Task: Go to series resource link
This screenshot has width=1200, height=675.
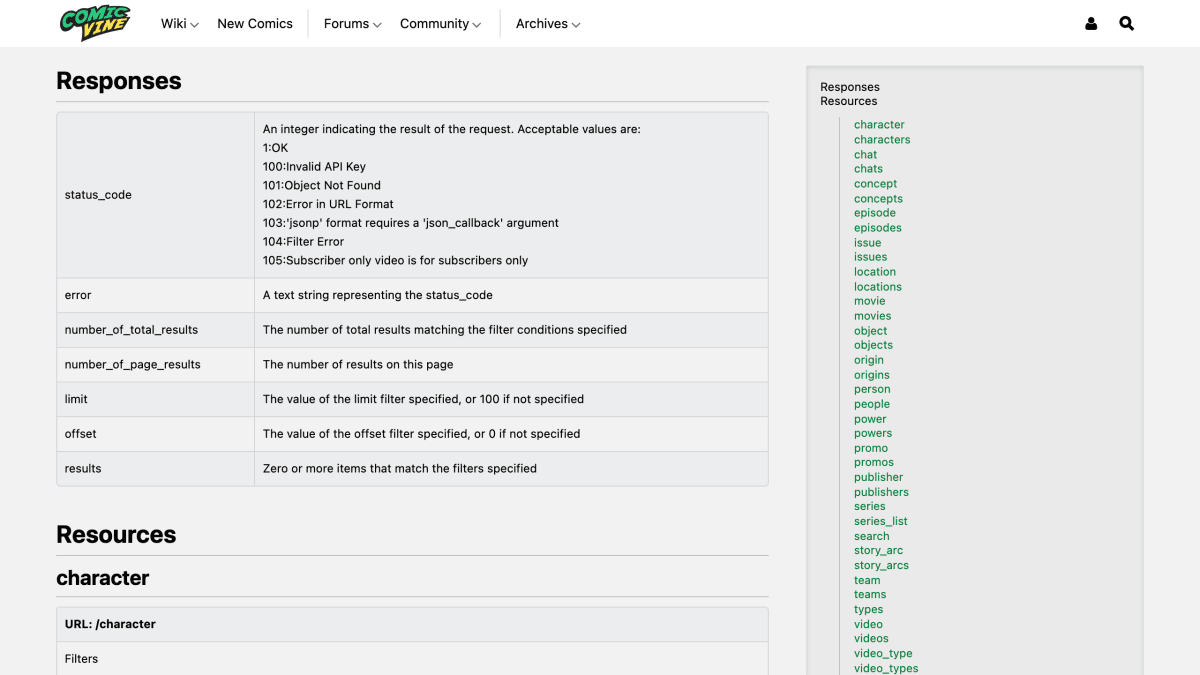Action: 869,506
